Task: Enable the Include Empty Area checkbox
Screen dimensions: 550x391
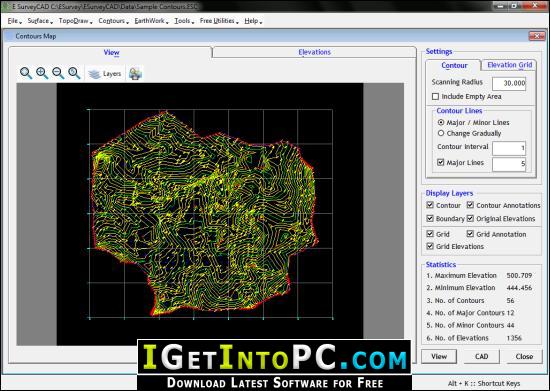Action: pyautogui.click(x=435, y=96)
